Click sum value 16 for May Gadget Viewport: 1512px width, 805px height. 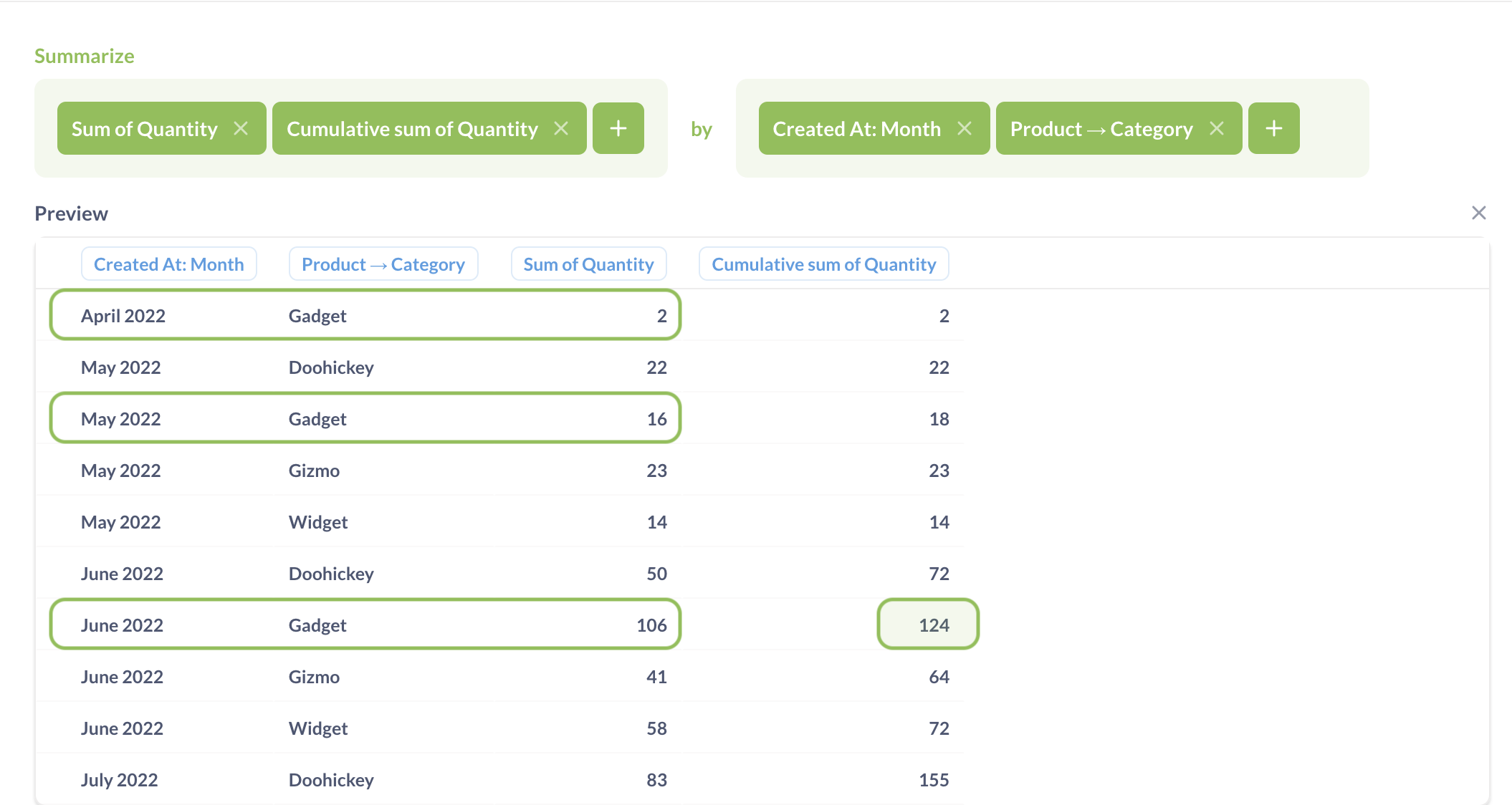[656, 419]
